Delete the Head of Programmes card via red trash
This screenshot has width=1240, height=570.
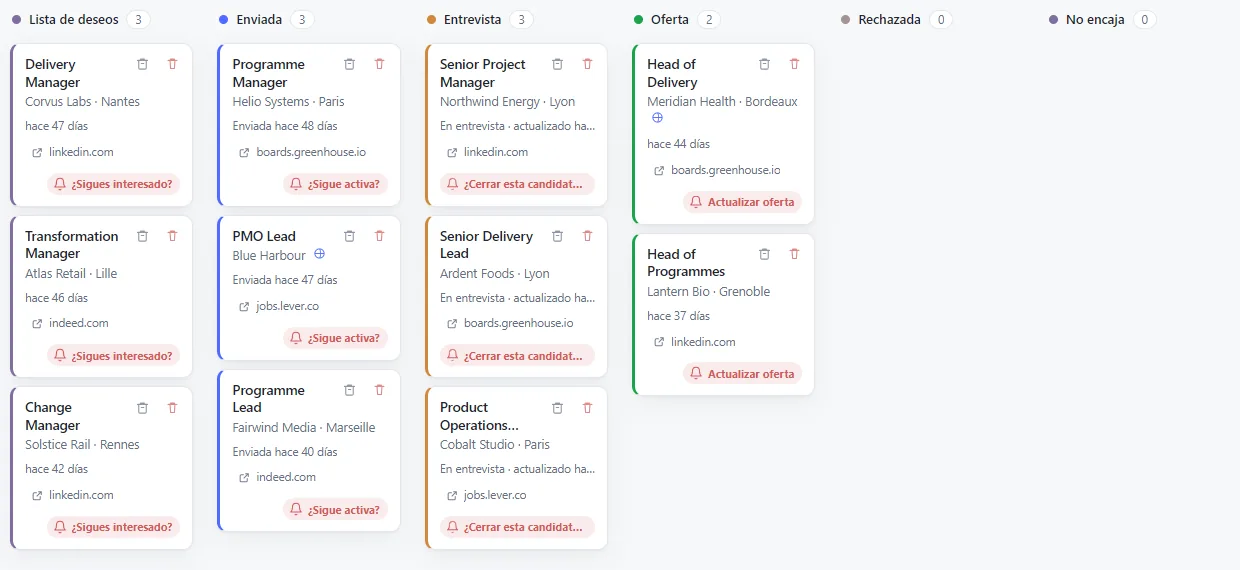794,254
